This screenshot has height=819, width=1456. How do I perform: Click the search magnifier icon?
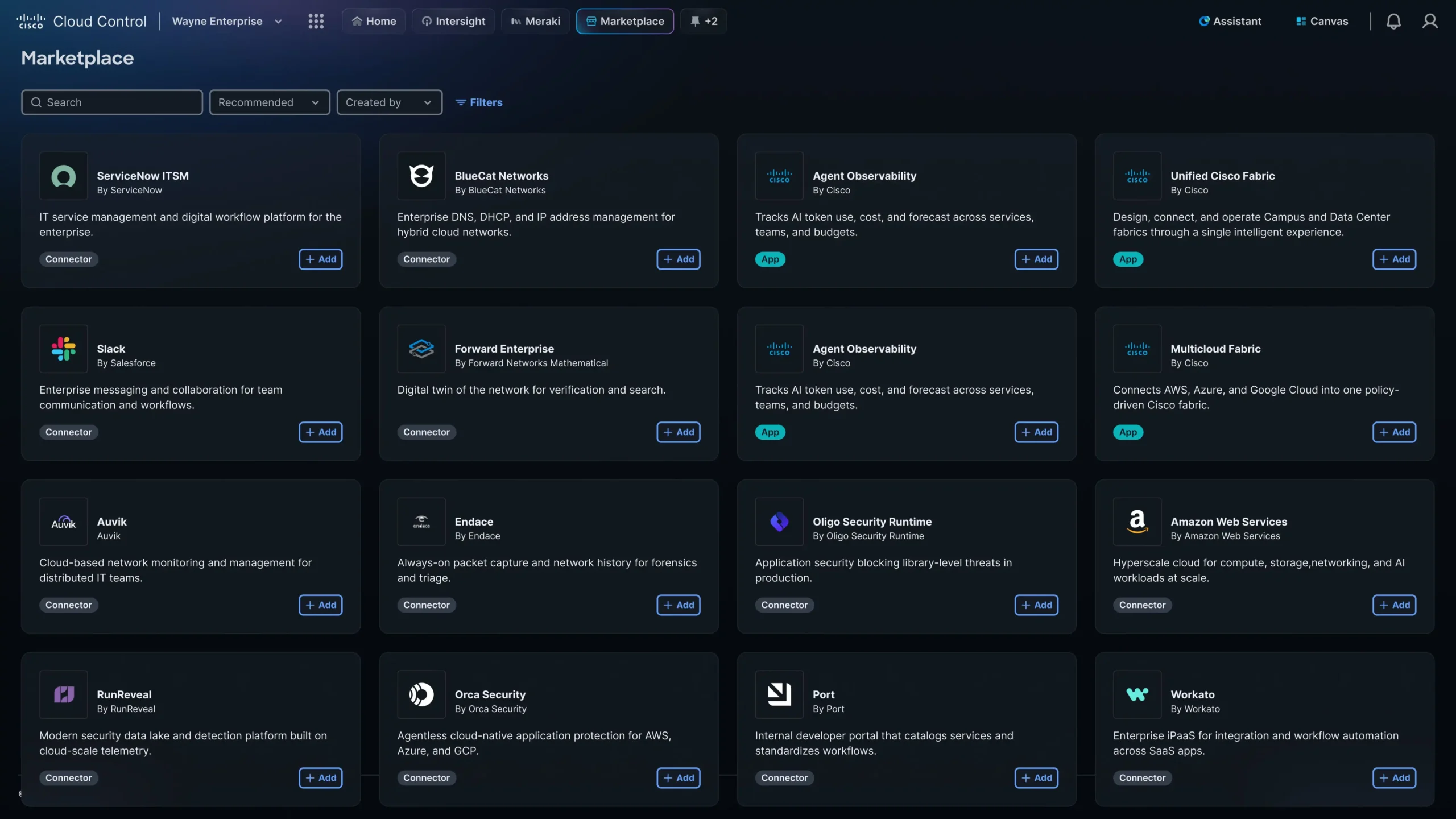click(36, 102)
